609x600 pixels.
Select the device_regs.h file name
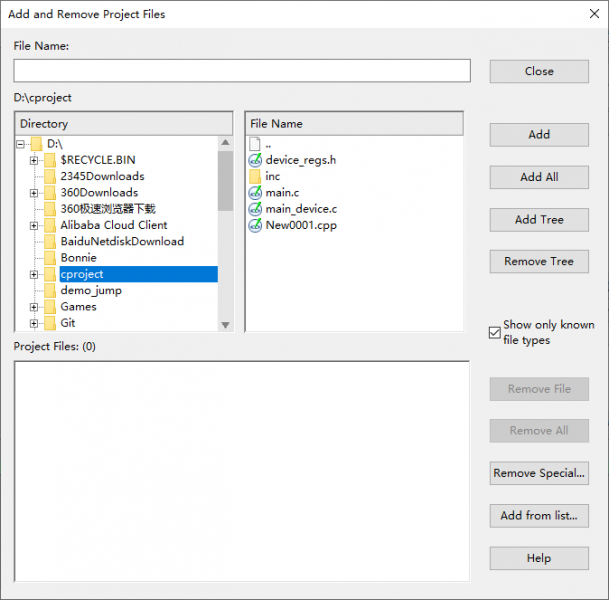pos(301,160)
